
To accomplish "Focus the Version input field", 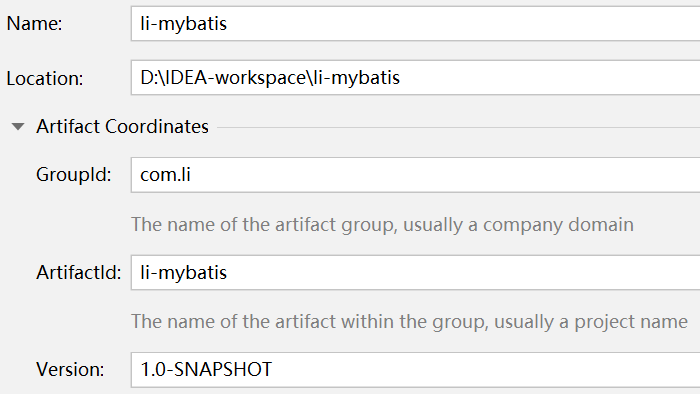I will click(415, 370).
